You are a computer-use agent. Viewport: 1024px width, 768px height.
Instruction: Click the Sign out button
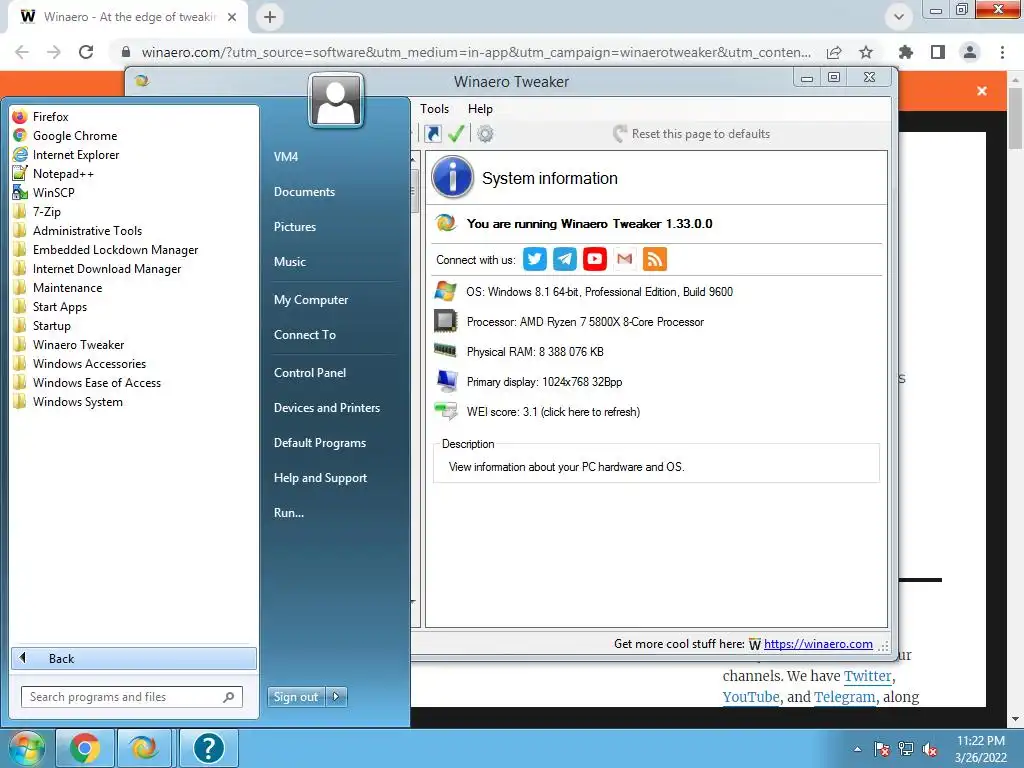pyautogui.click(x=296, y=697)
